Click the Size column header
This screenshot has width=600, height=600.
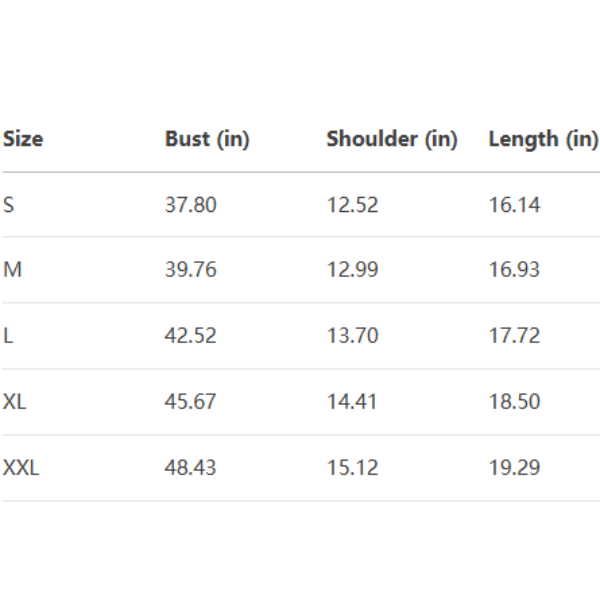(x=23, y=139)
